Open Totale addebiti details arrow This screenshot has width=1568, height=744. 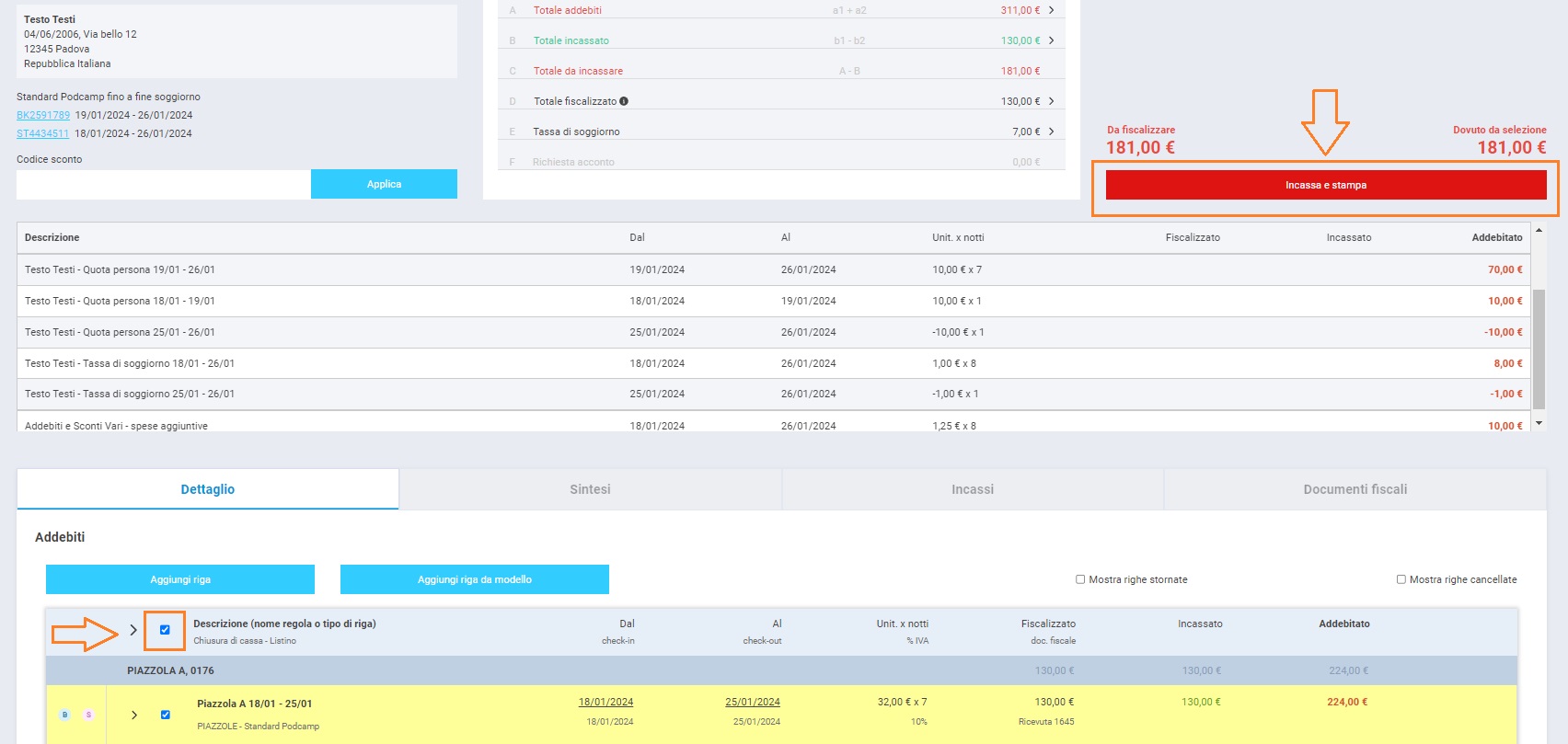pos(1051,10)
